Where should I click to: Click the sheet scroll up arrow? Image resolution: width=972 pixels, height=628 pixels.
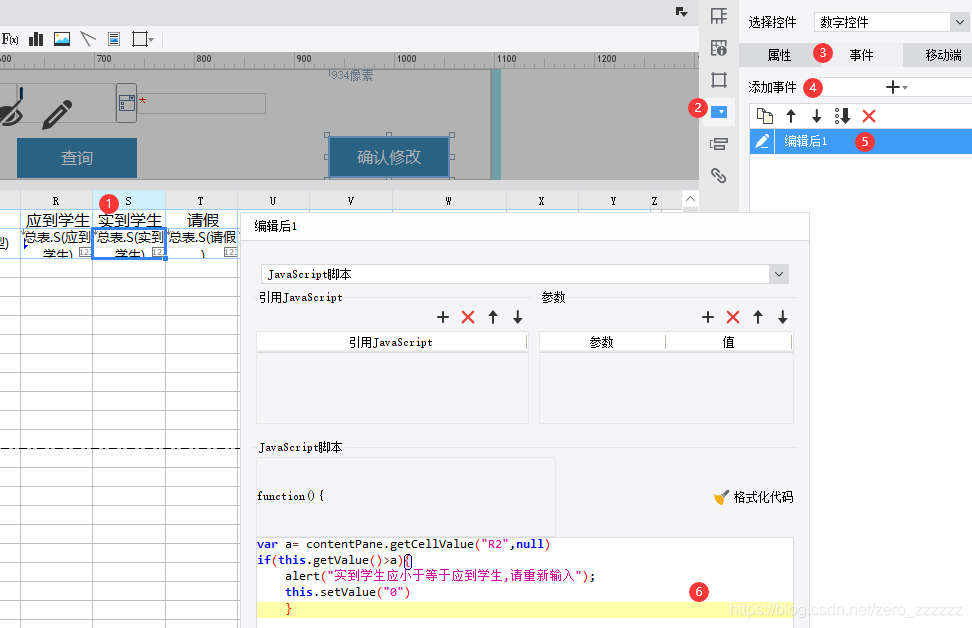(690, 199)
